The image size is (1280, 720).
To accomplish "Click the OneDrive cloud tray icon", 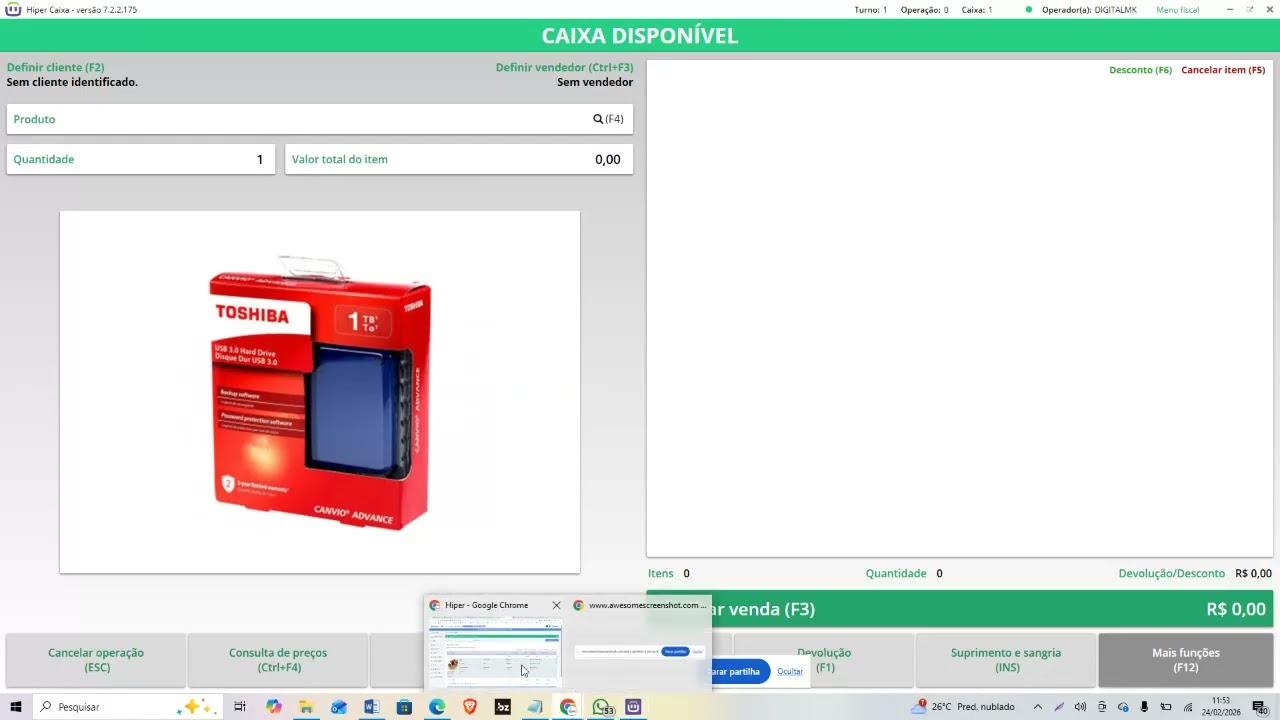I will tap(1123, 707).
